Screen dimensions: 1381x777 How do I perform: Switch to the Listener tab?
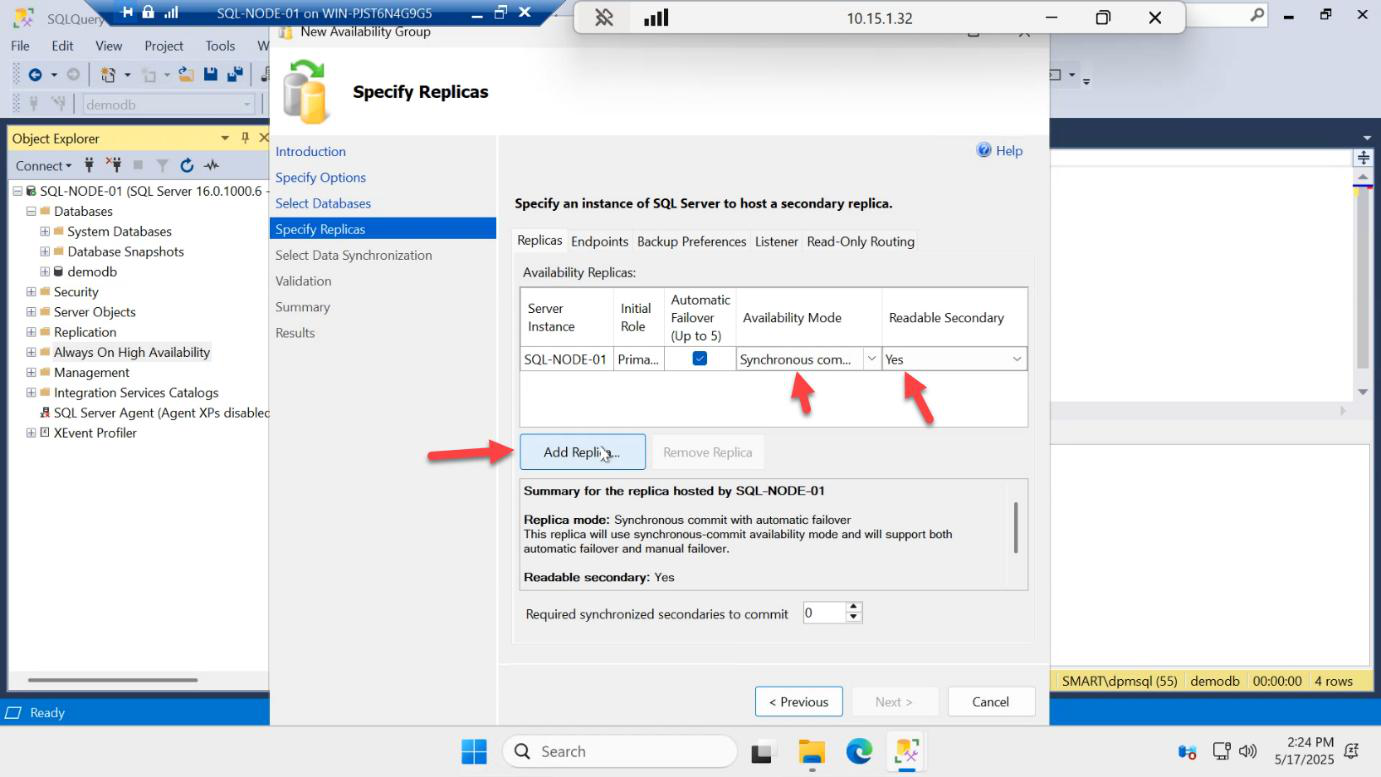click(776, 241)
